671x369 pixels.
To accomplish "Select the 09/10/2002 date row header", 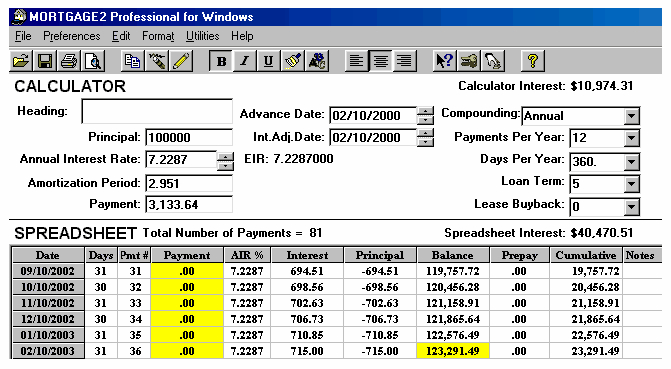I will pyautogui.click(x=48, y=271).
